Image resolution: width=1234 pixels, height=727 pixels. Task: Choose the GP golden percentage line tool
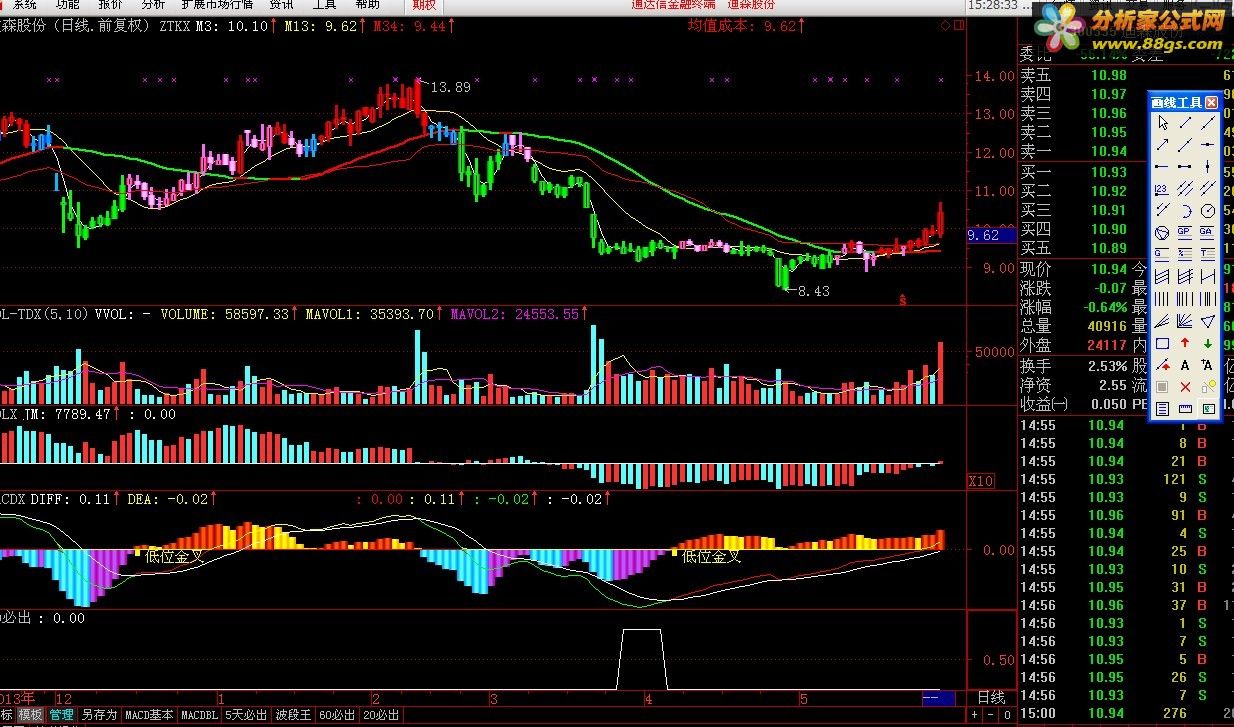pyautogui.click(x=1185, y=231)
